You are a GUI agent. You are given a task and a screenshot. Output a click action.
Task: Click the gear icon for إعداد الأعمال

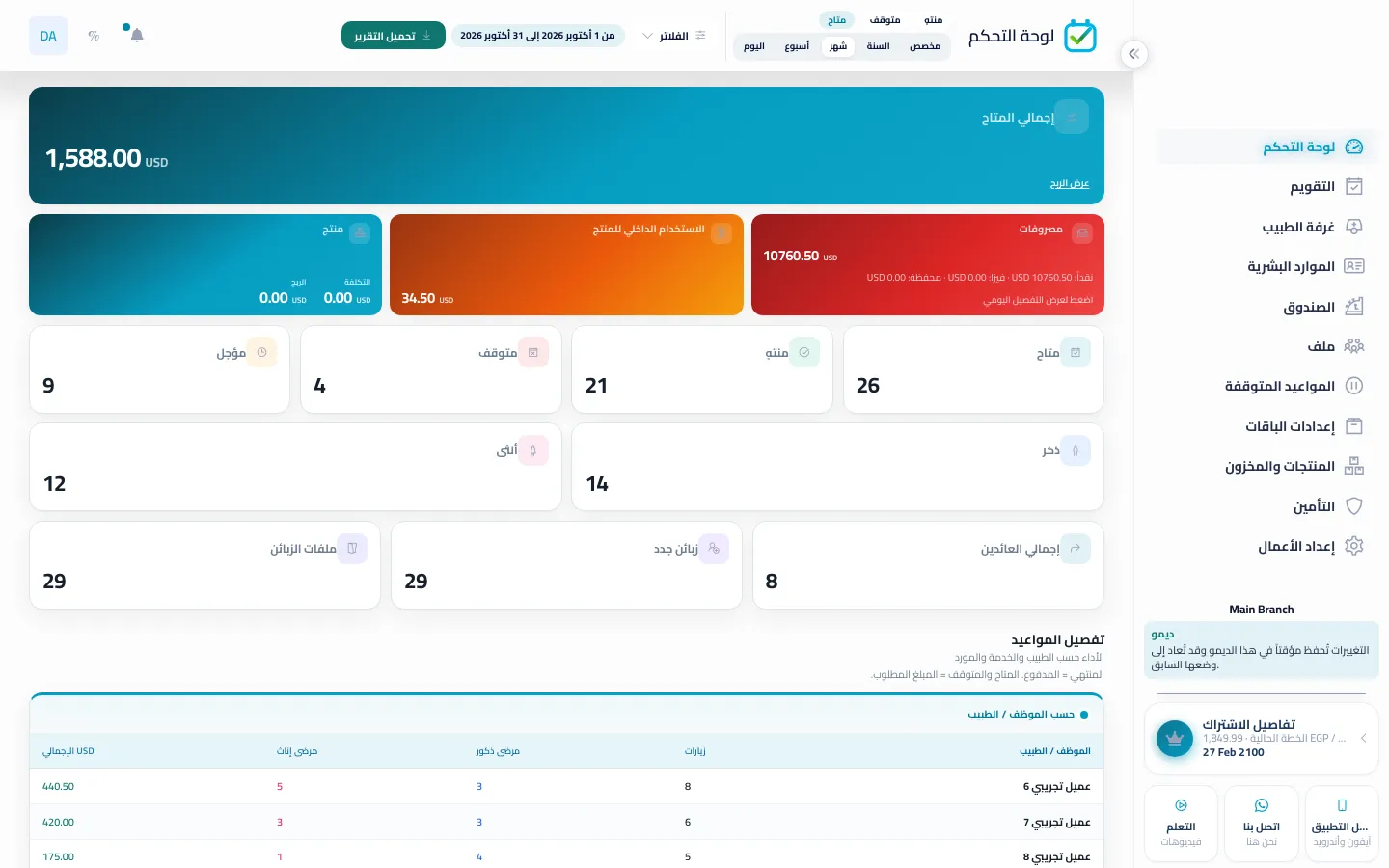tap(1354, 546)
